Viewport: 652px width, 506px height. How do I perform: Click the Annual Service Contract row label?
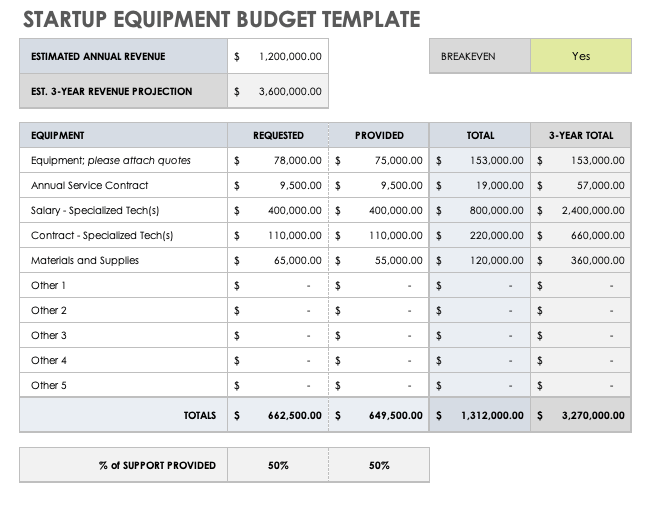(x=90, y=185)
